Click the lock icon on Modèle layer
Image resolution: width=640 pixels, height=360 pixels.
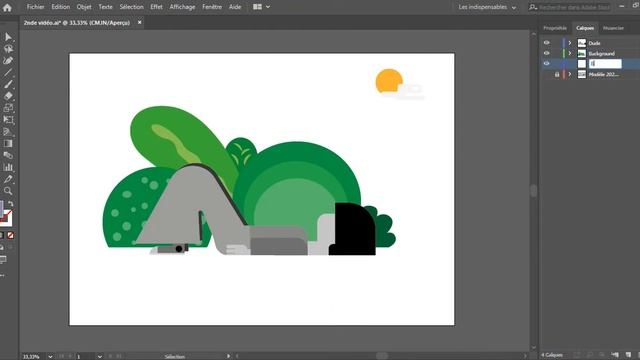point(557,74)
